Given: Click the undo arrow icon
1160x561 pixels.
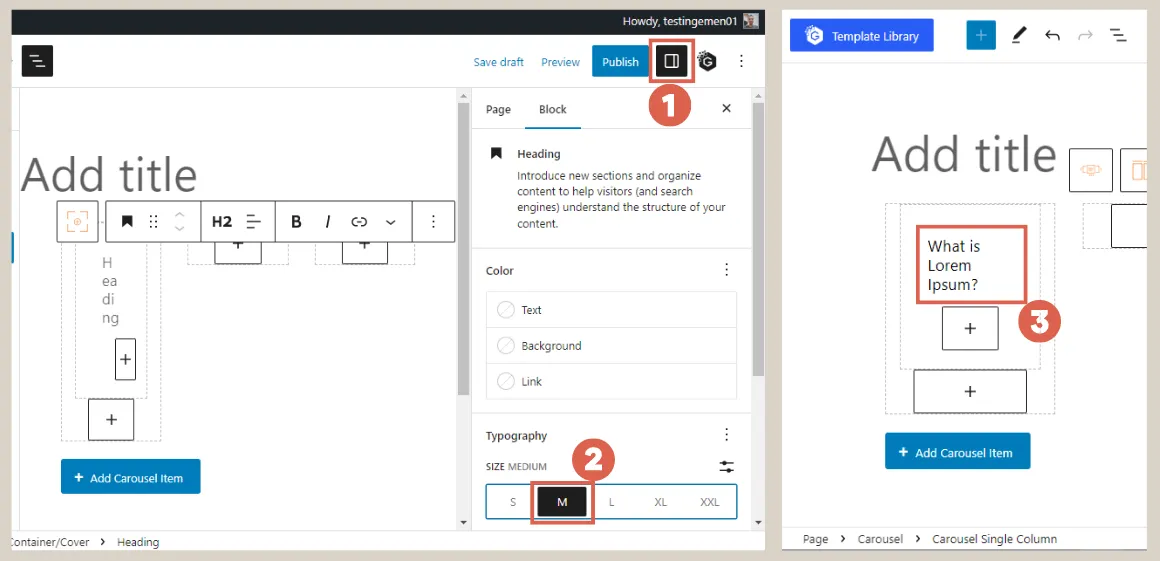Looking at the screenshot, I should [1052, 36].
